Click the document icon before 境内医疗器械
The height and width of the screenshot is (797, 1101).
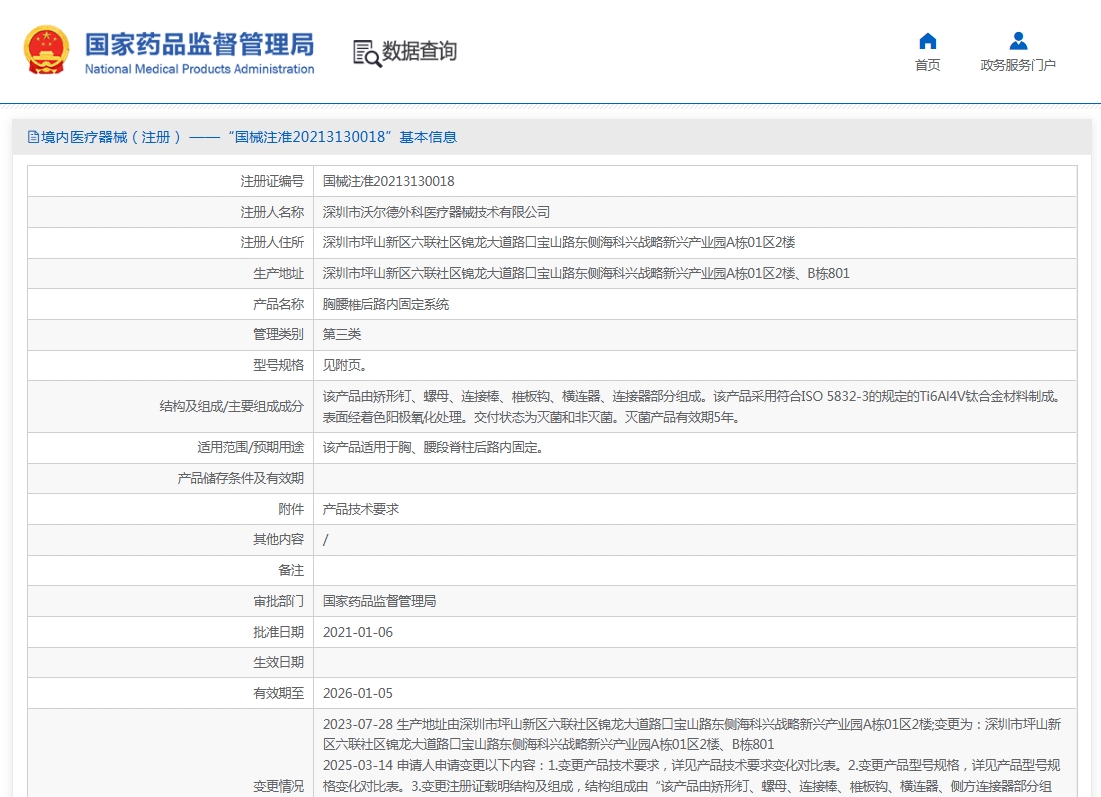(x=33, y=137)
